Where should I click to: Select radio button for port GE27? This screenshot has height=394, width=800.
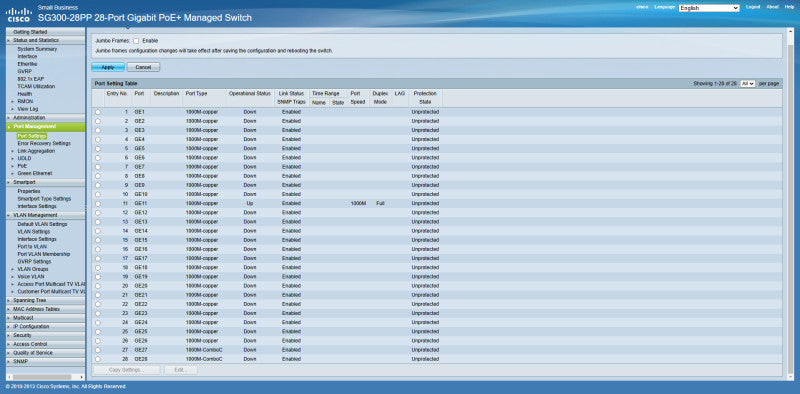tap(97, 350)
